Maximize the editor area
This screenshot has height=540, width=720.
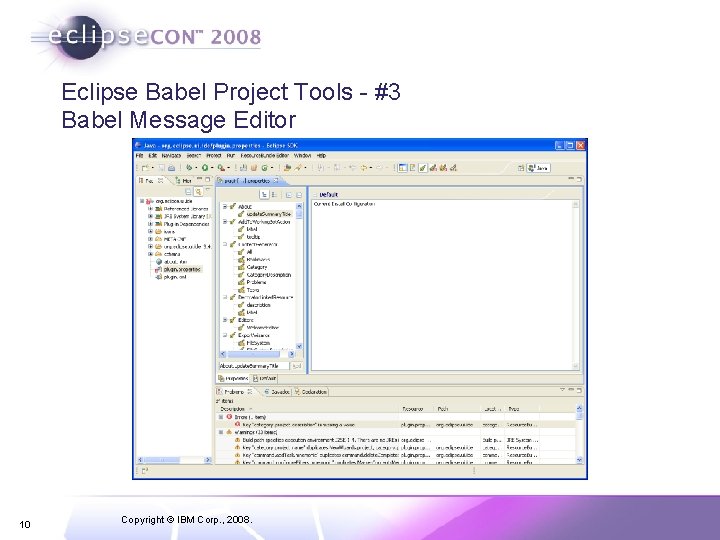pyautogui.click(x=579, y=179)
